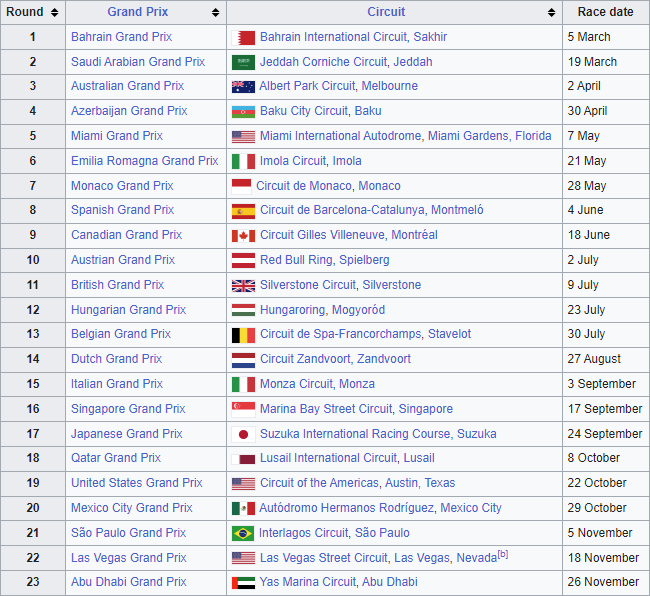Image resolution: width=650 pixels, height=596 pixels.
Task: Open Circuit de Spa-Francorchamps link
Action: pyautogui.click(x=340, y=335)
